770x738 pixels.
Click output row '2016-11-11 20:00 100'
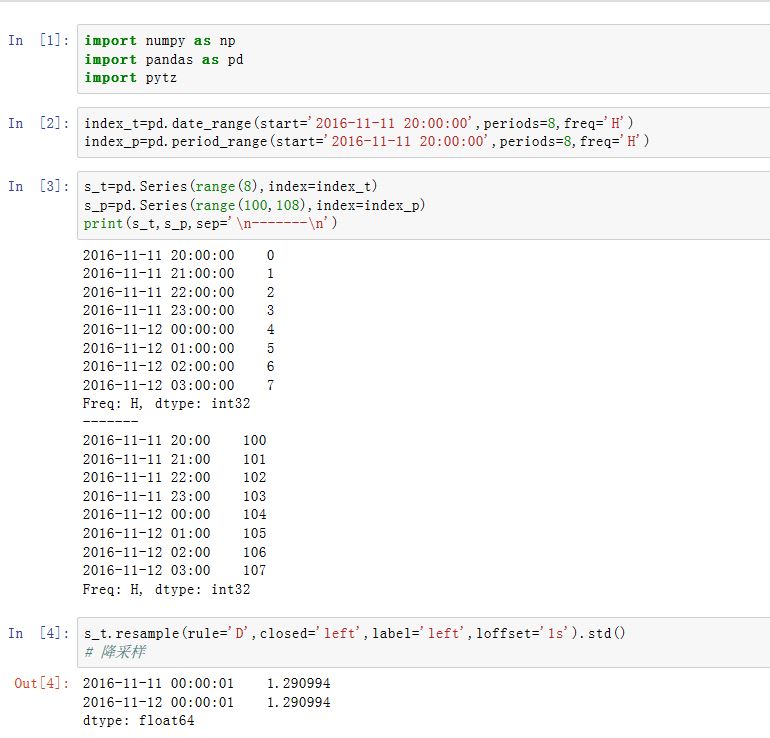pos(174,440)
